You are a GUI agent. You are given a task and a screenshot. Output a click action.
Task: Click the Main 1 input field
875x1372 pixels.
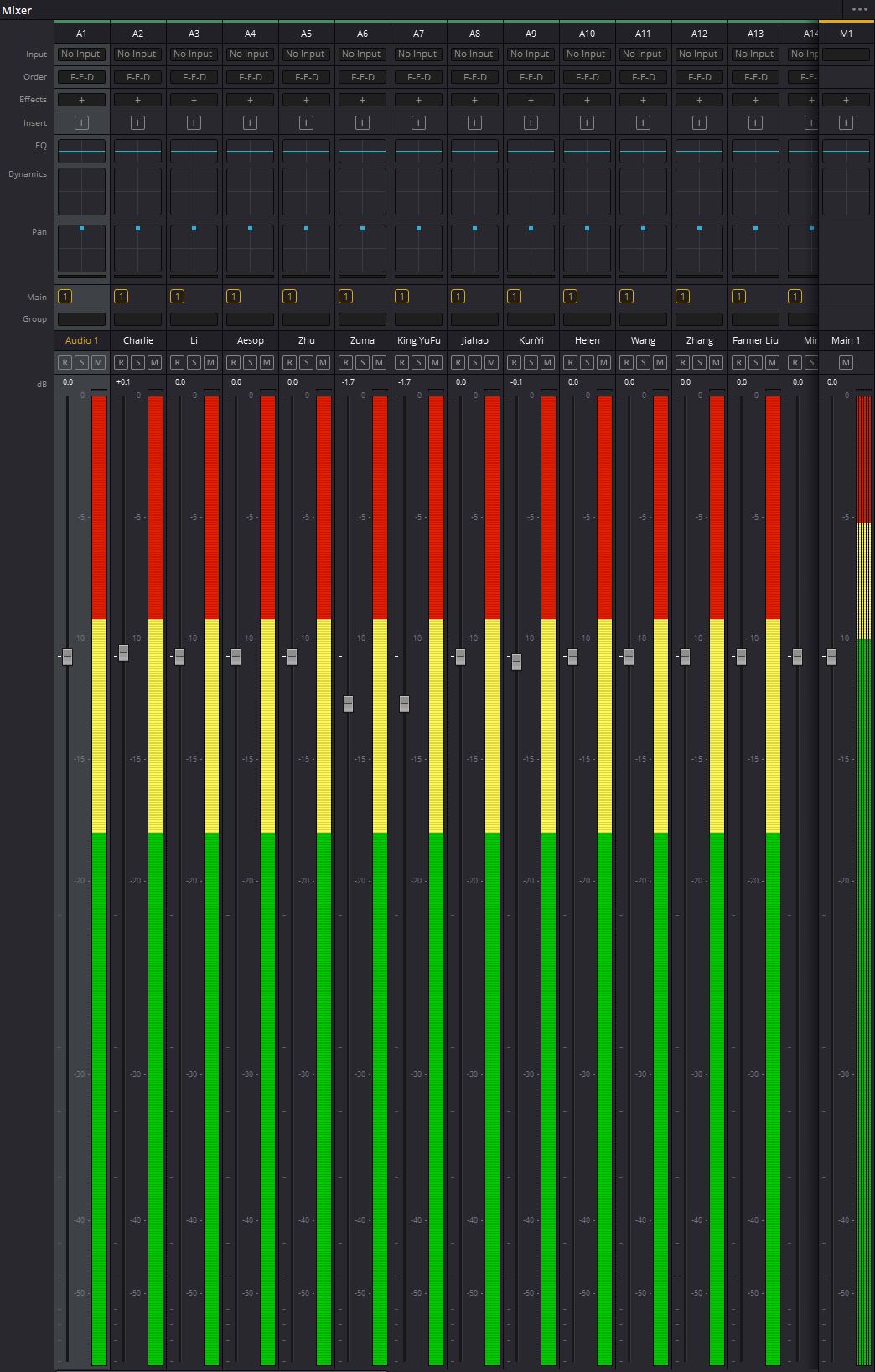tap(846, 54)
